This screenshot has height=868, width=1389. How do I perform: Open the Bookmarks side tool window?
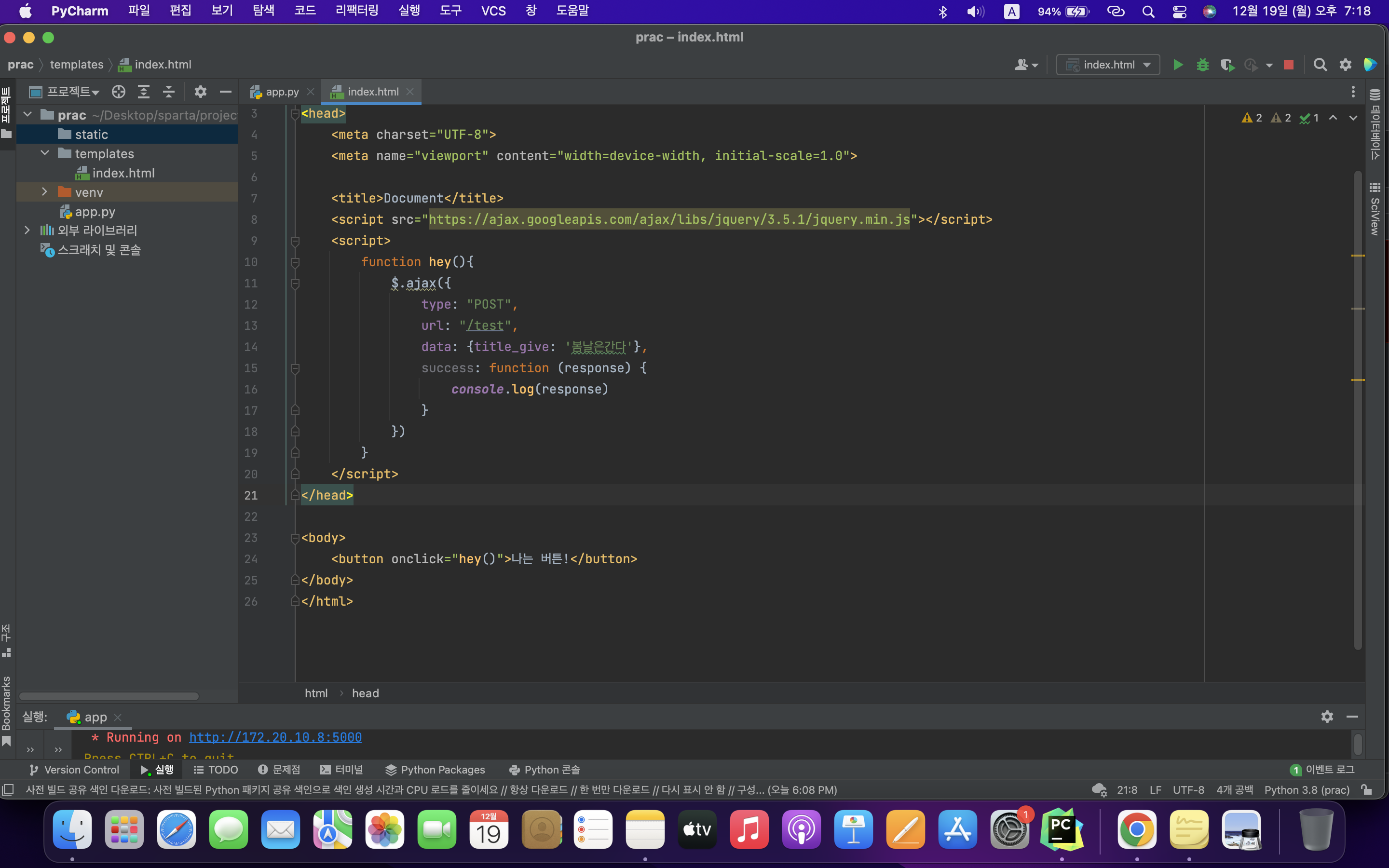click(6, 711)
